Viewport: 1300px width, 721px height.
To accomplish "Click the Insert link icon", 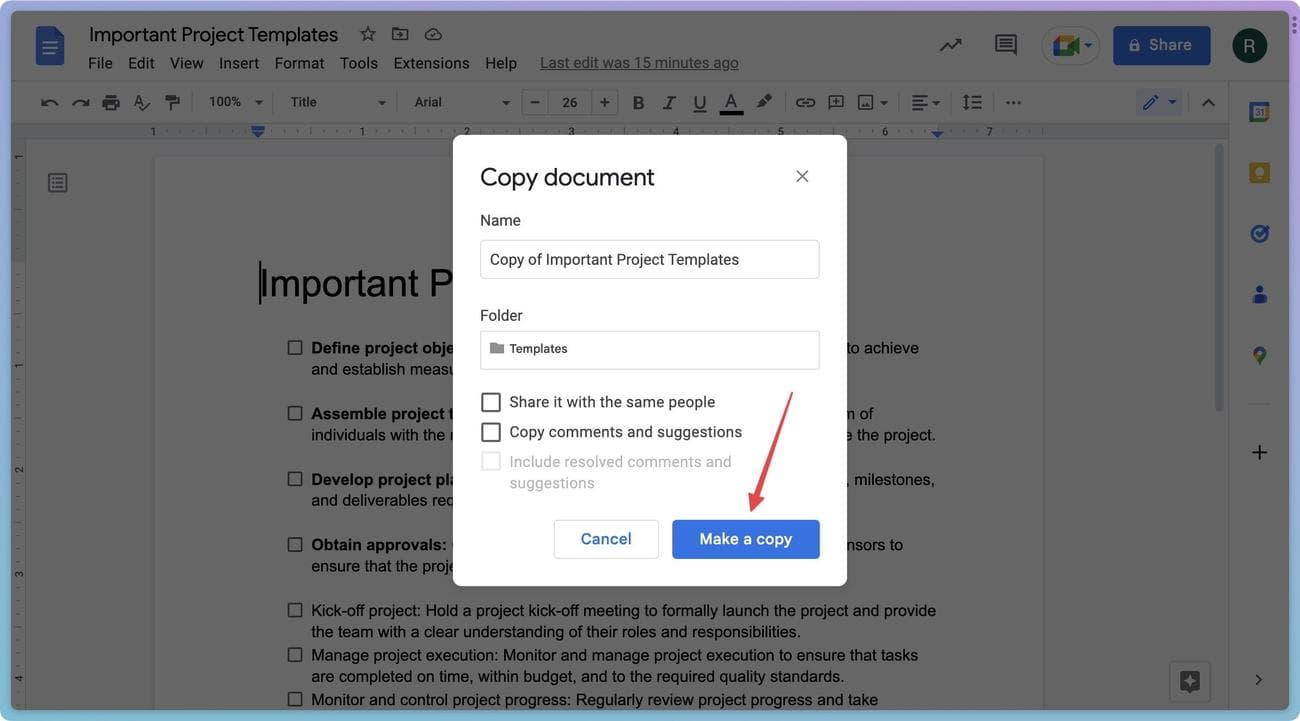I will click(x=805, y=102).
